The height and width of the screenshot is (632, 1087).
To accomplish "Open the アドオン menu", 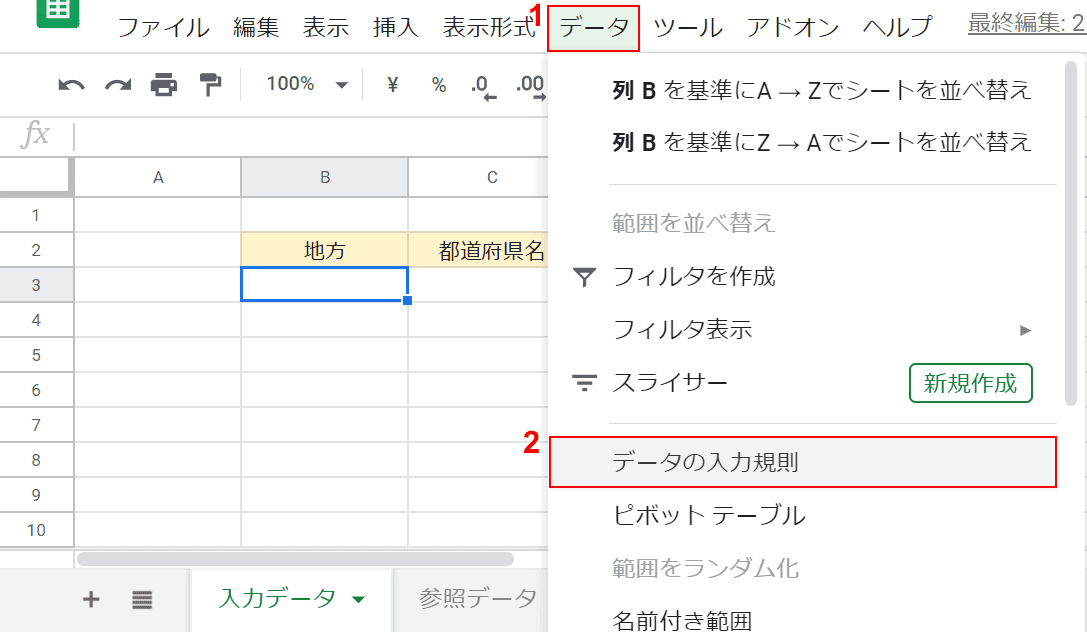I will [792, 28].
